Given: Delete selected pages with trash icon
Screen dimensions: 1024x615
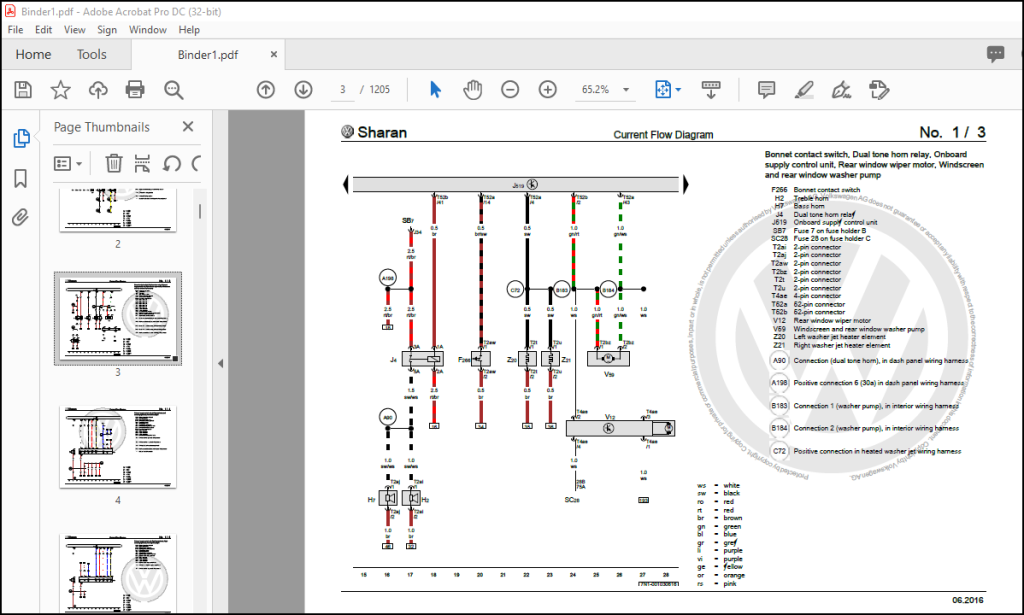Looking at the screenshot, I should tap(114, 163).
